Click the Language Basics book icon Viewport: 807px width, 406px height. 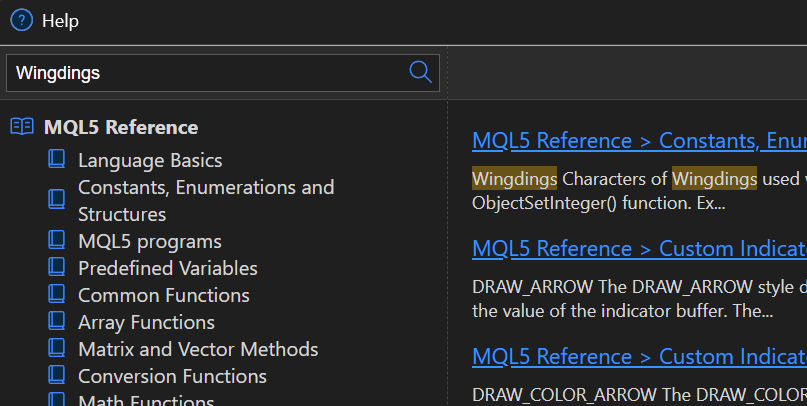pyautogui.click(x=57, y=160)
